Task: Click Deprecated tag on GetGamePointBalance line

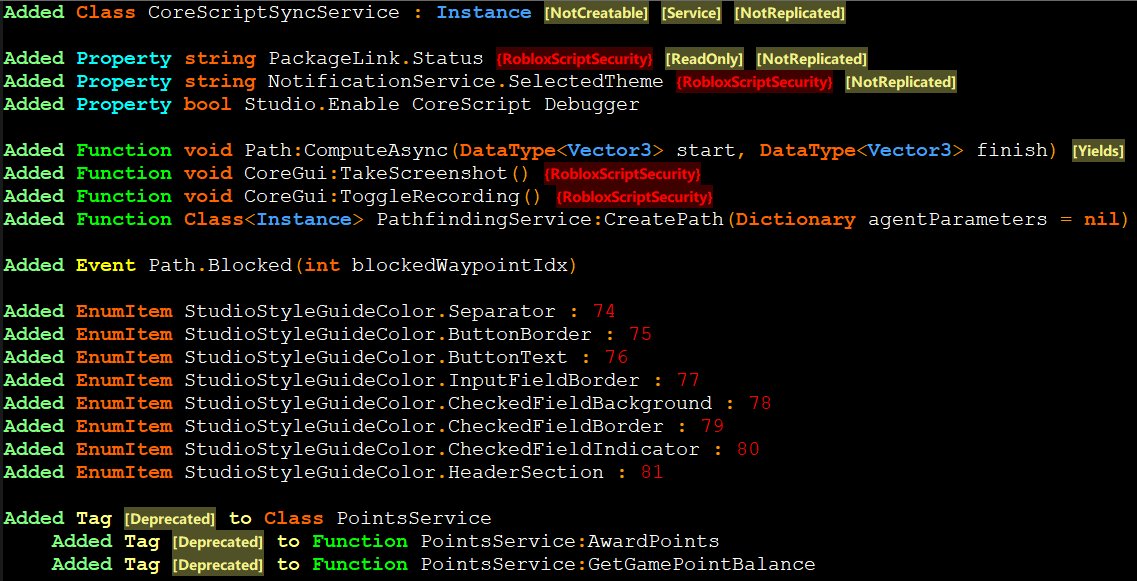Action: (218, 565)
